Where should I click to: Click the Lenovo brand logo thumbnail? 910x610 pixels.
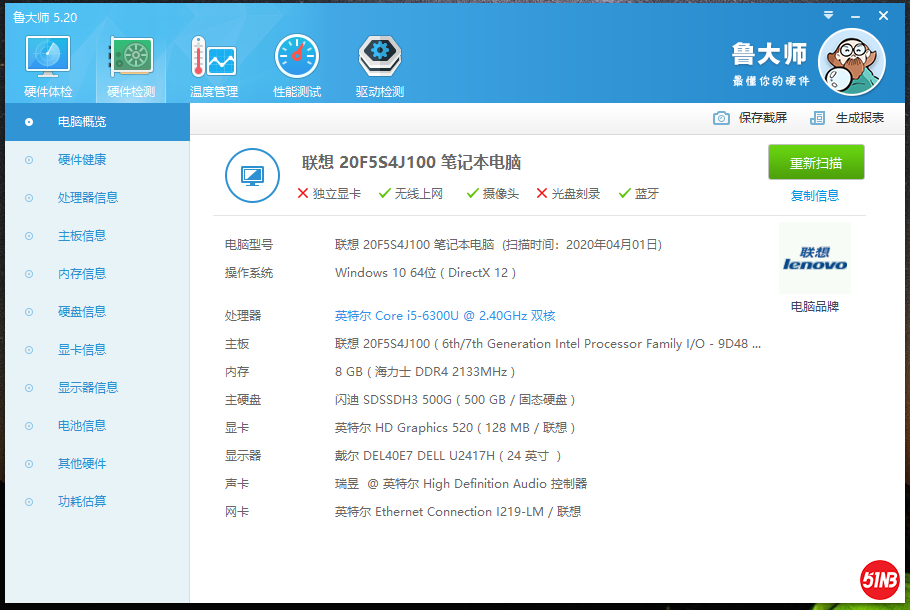[814, 258]
